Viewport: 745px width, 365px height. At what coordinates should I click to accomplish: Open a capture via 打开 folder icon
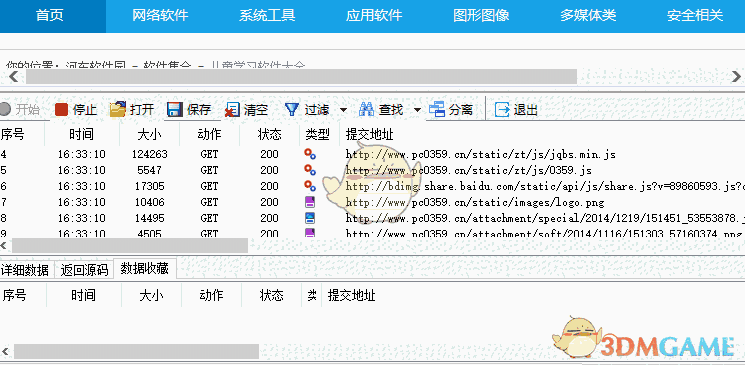117,110
